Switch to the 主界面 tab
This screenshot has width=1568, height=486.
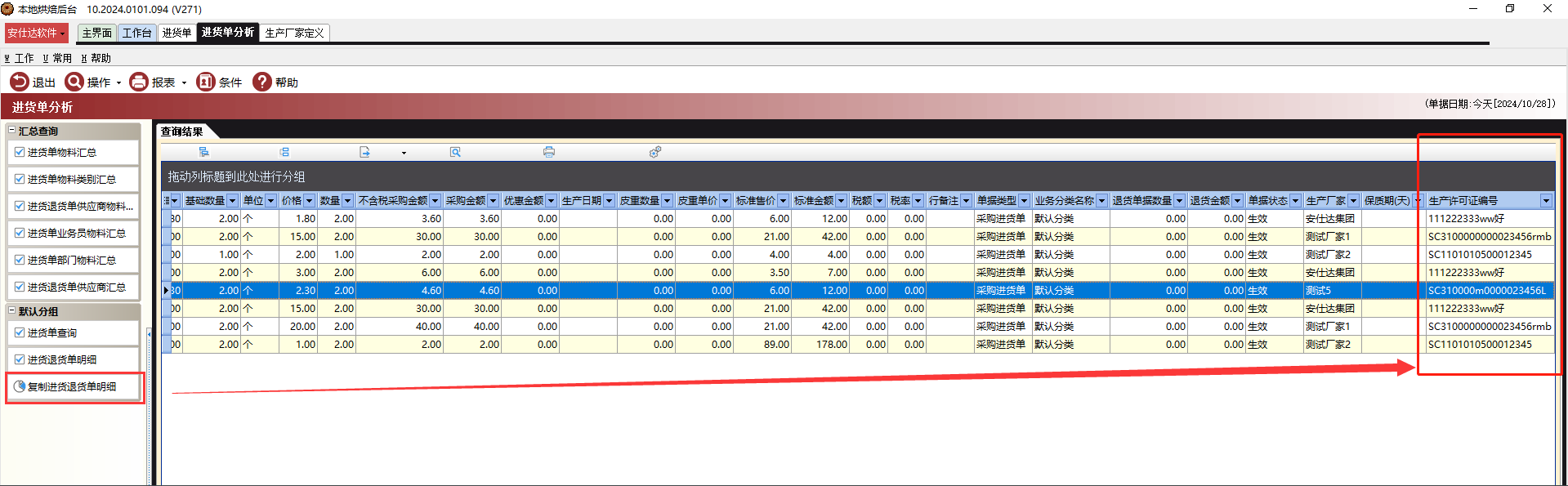[97, 33]
